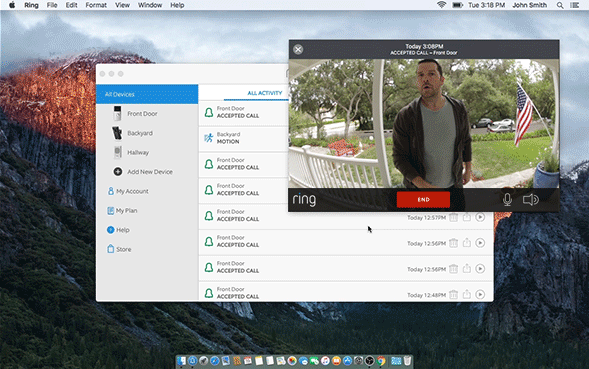Screen dimensions: 589x369
Task: Open the Format menu
Action: [96, 5]
